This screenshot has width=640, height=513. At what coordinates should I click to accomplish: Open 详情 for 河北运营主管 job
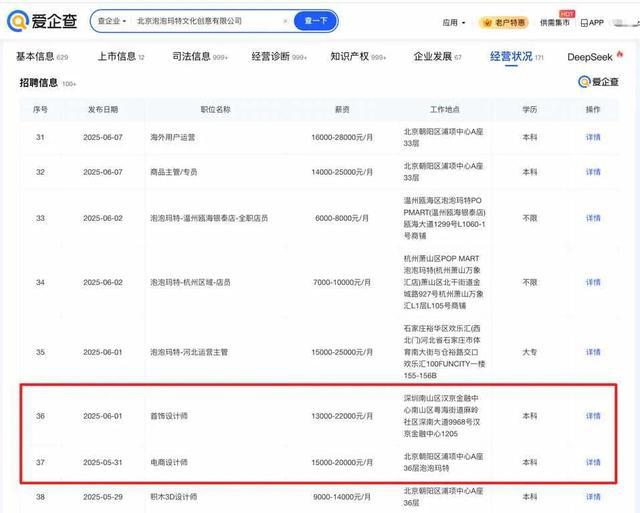click(593, 352)
